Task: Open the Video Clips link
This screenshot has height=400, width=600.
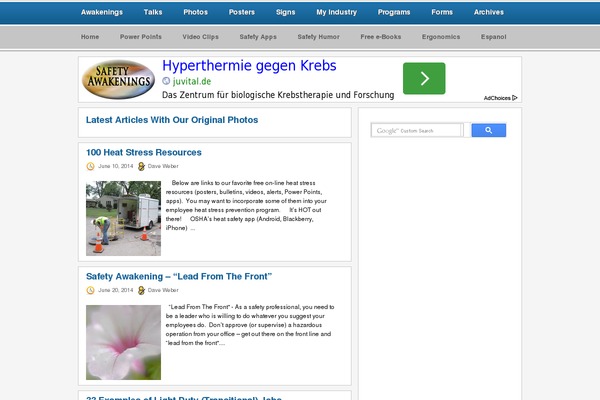Action: click(201, 37)
